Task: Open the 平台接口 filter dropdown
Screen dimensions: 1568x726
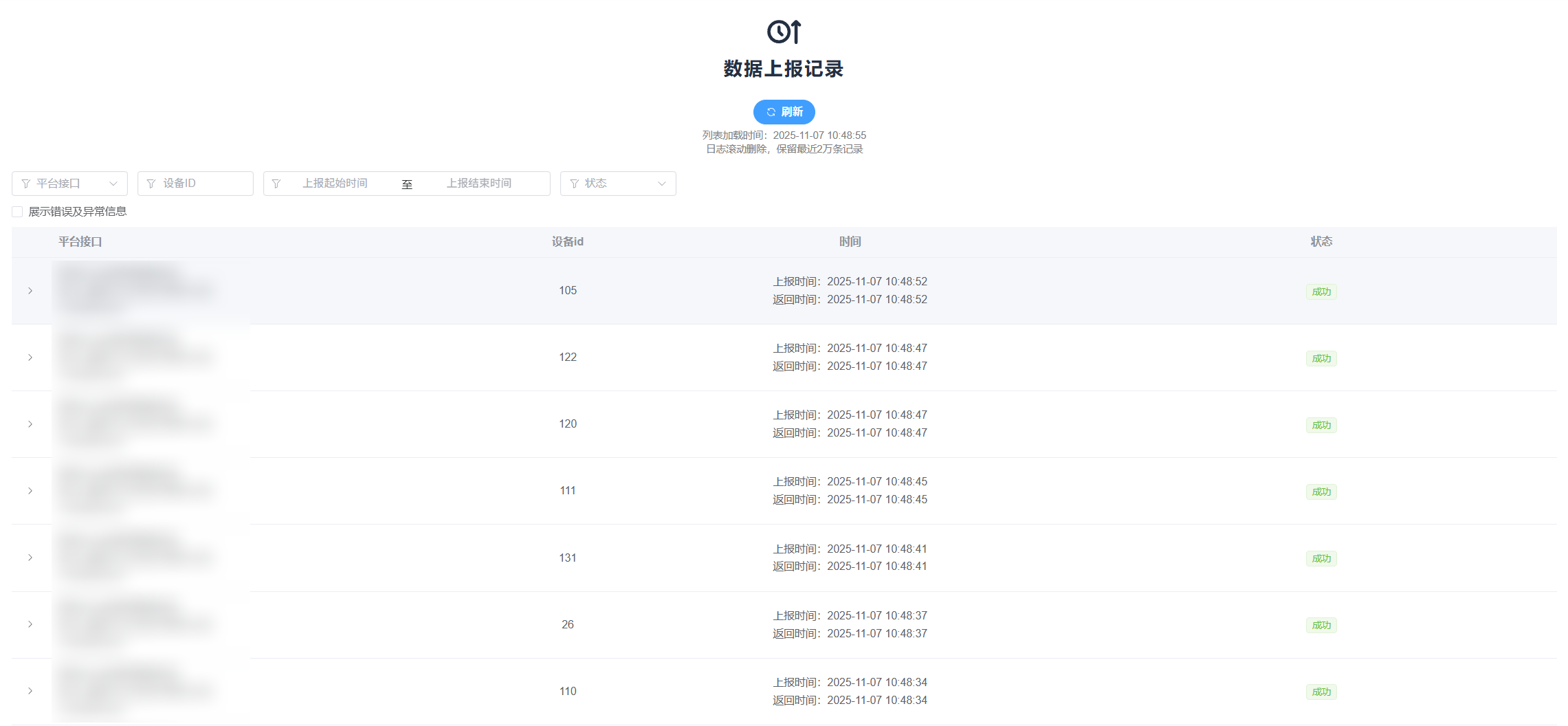Action: 69,184
